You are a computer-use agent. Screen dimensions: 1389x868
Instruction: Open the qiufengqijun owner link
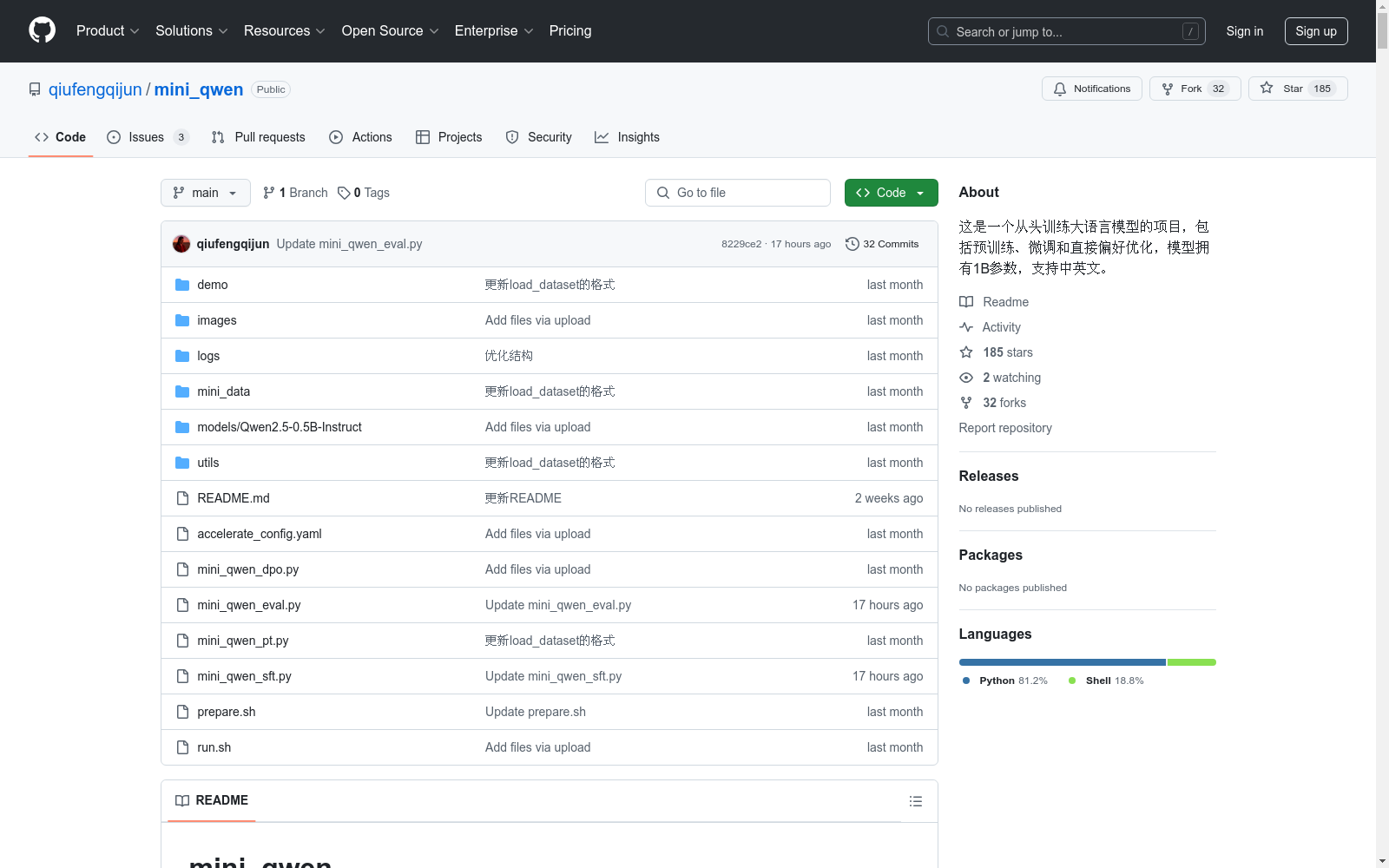(95, 89)
